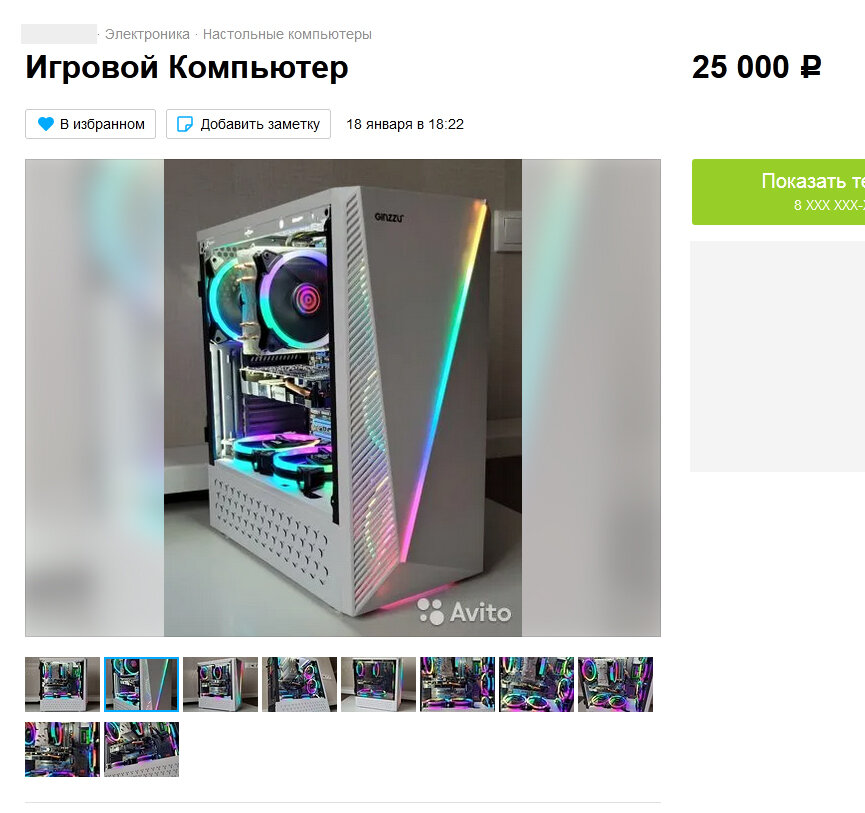The height and width of the screenshot is (813, 865).
Task: Click the Игровой Компьютер listing title
Action: (x=187, y=67)
